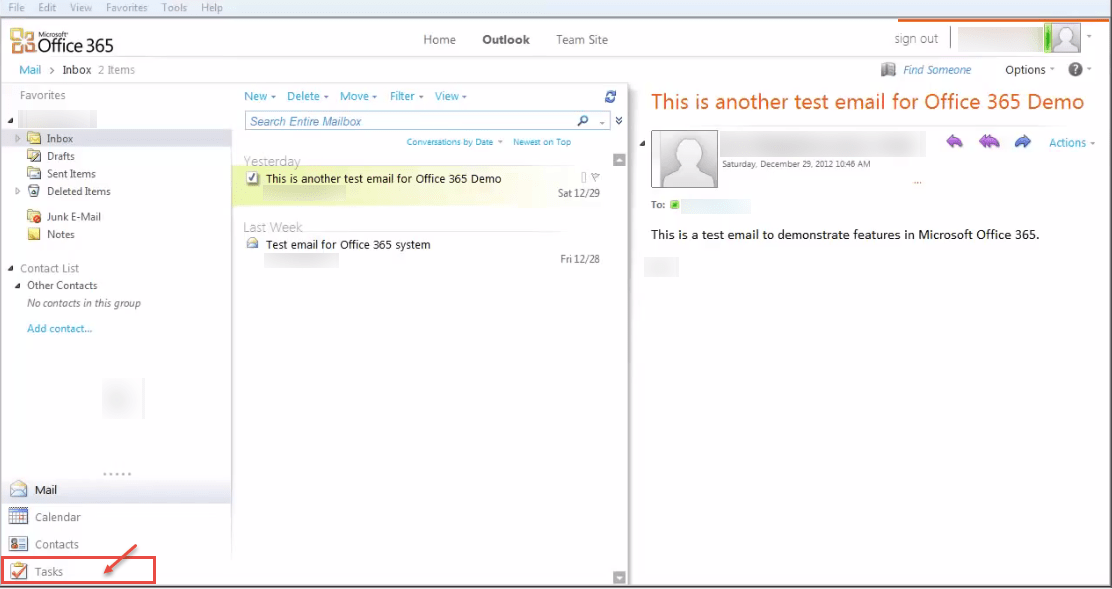Click the Contacts icon in navigation
The height and width of the screenshot is (589, 1112).
coord(18,544)
